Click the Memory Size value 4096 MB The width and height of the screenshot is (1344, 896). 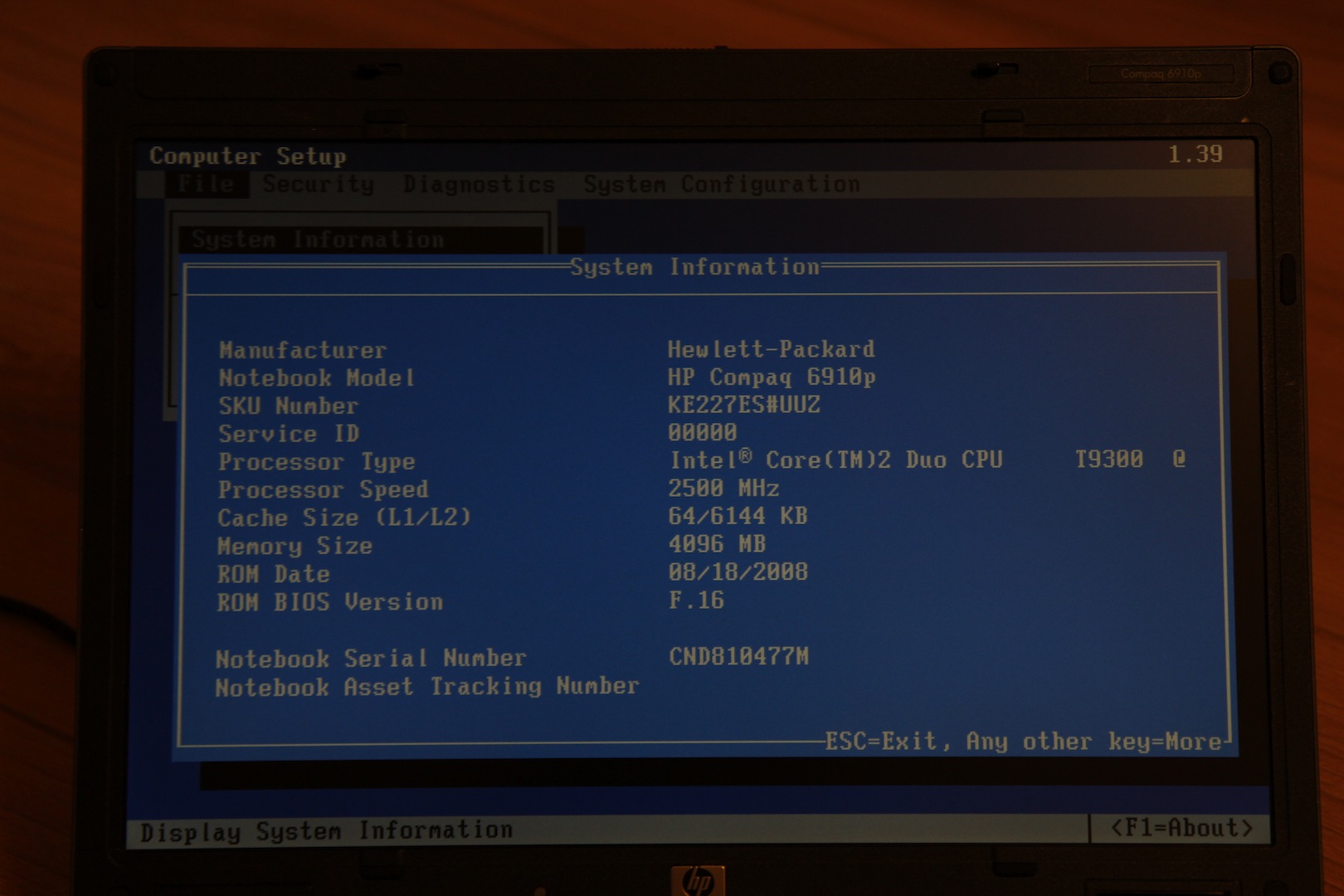pyautogui.click(x=717, y=544)
